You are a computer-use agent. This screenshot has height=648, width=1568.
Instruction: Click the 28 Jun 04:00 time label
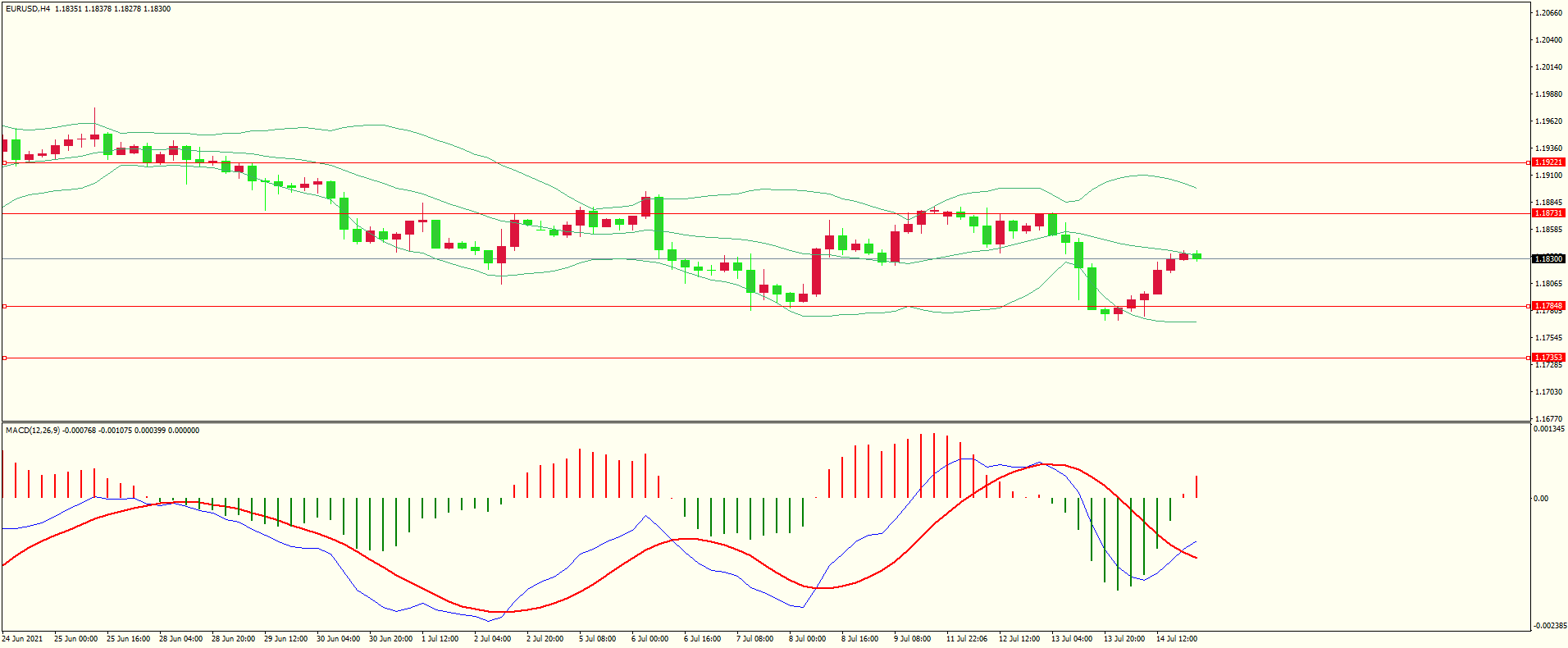click(180, 639)
